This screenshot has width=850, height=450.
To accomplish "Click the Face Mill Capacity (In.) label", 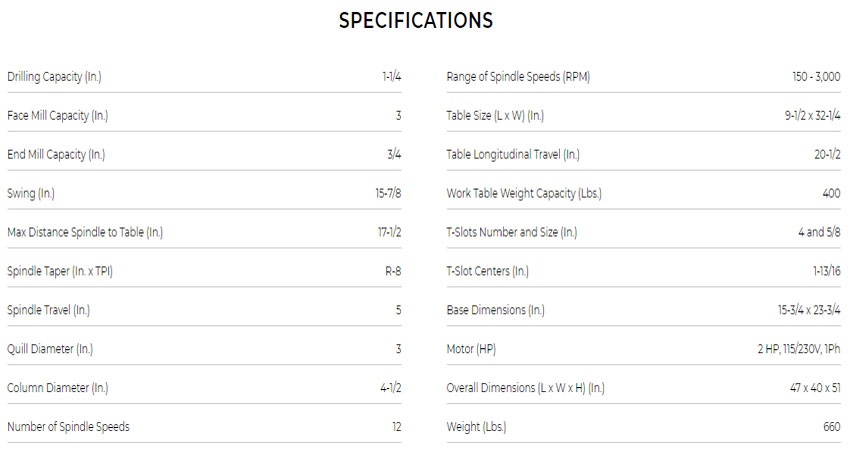I will pos(57,116).
